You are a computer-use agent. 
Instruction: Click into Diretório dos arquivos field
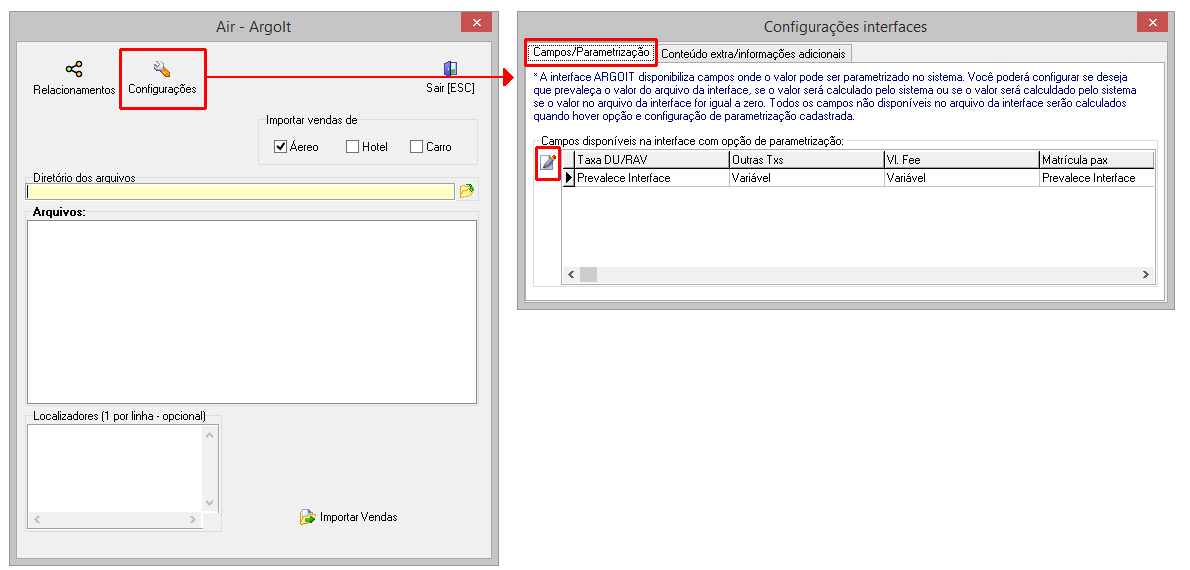pyautogui.click(x=241, y=191)
